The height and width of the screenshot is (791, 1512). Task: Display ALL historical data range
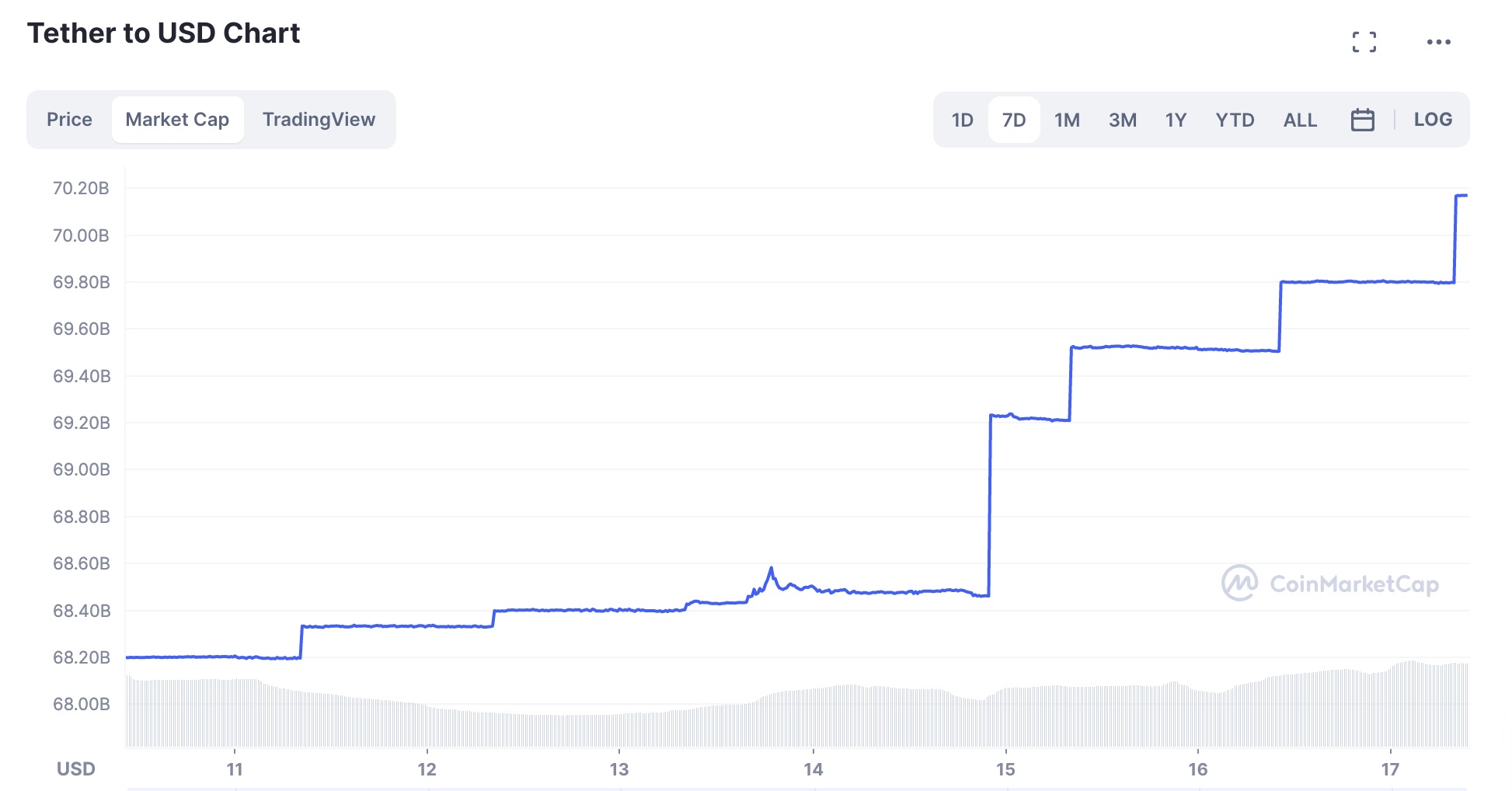click(1300, 120)
